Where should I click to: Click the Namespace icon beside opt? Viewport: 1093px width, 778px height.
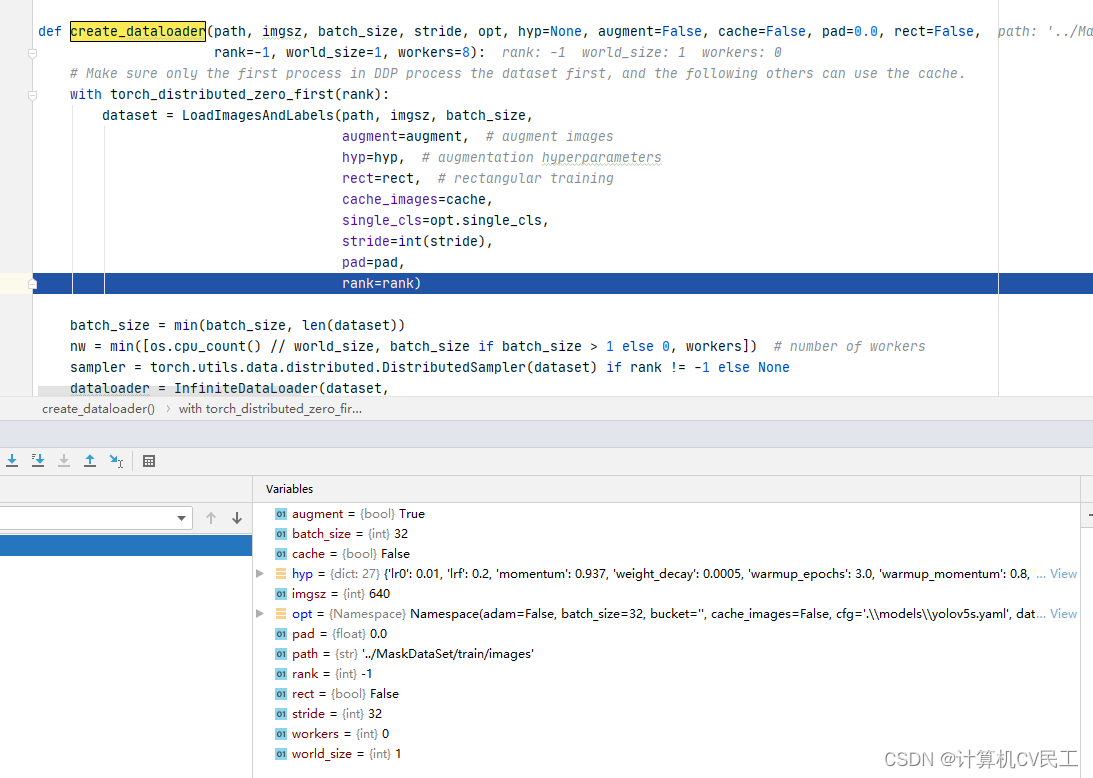click(x=281, y=613)
